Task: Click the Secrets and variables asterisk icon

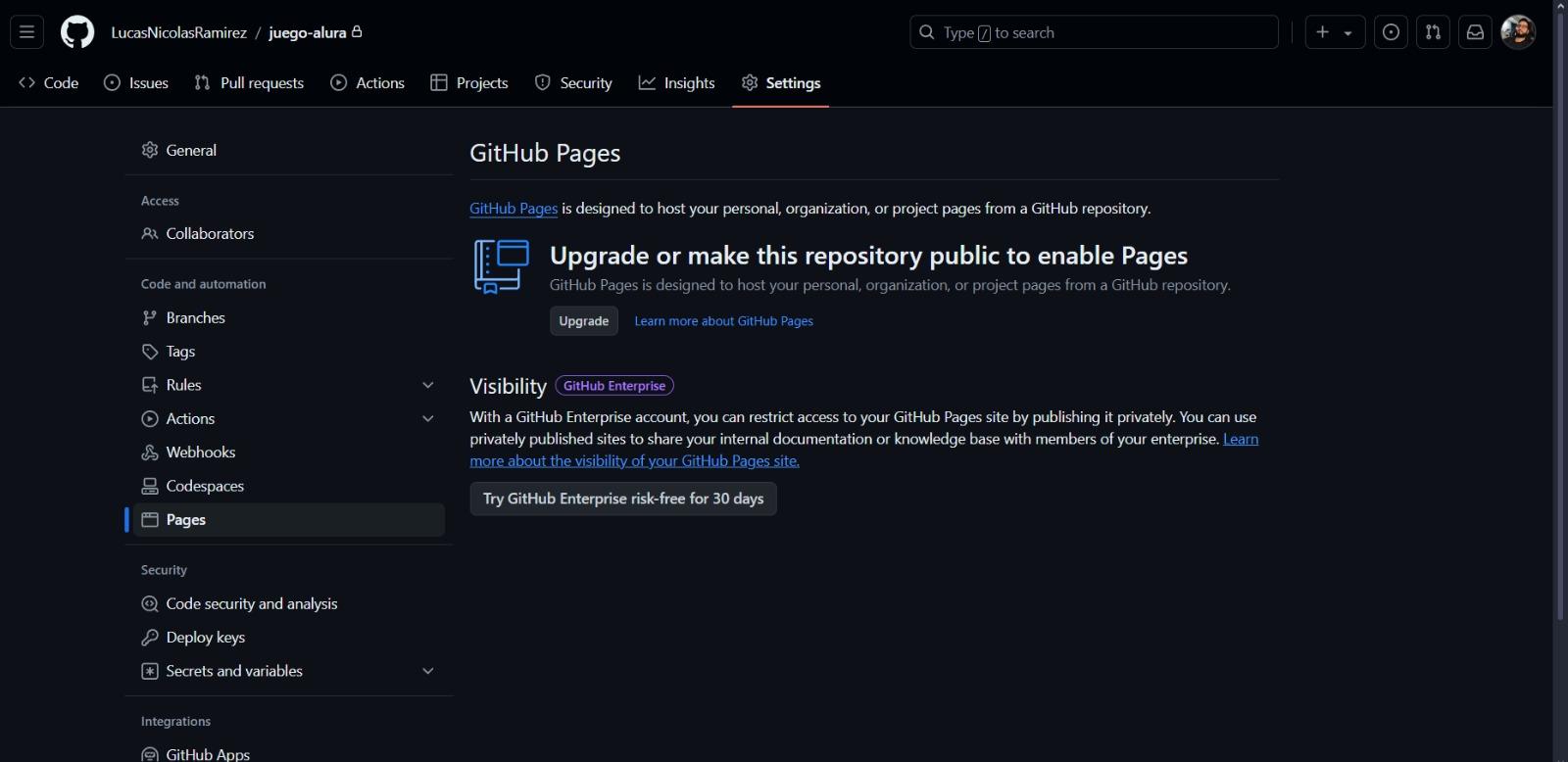Action: (150, 671)
